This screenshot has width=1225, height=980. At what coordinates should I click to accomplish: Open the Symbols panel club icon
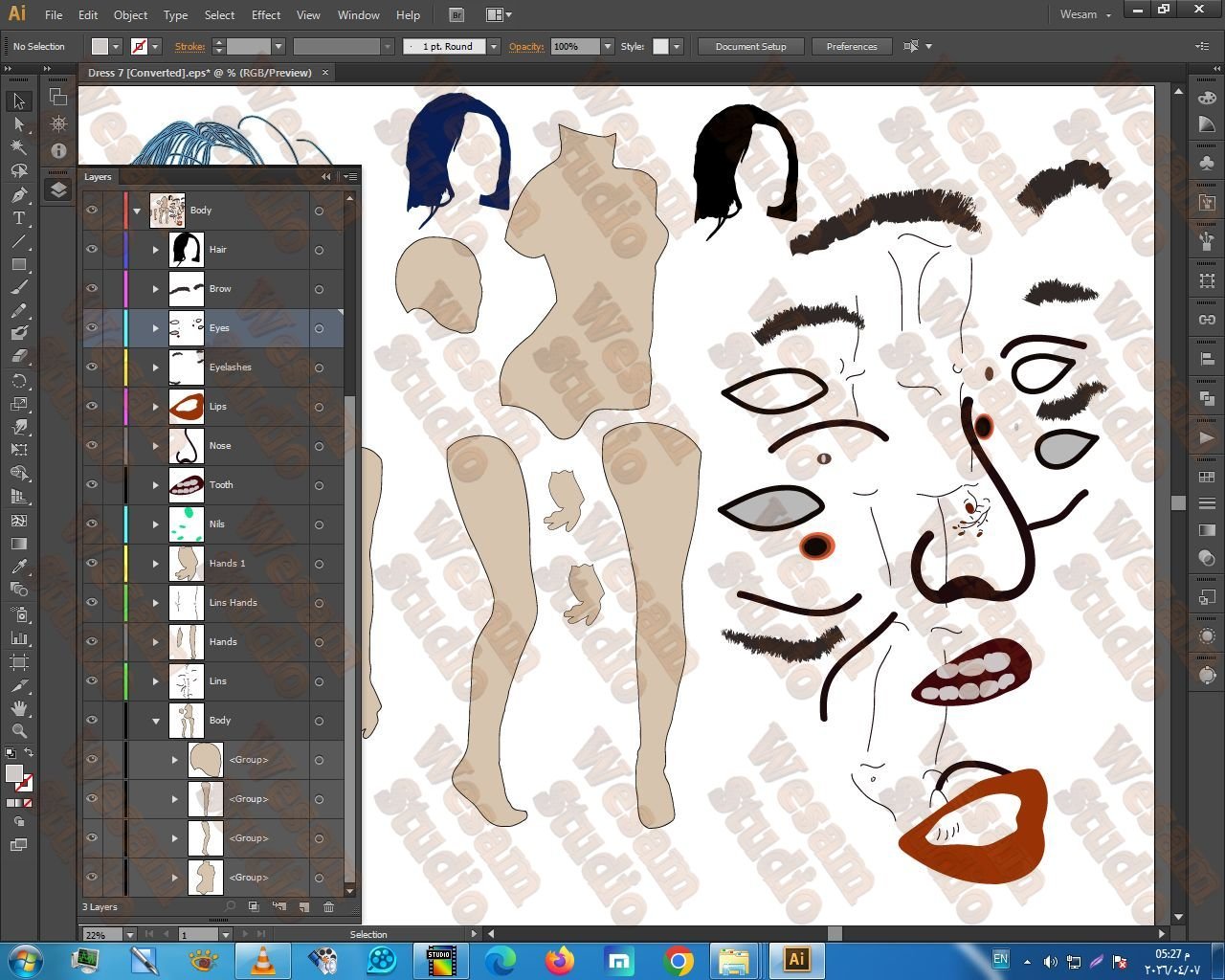click(1207, 164)
